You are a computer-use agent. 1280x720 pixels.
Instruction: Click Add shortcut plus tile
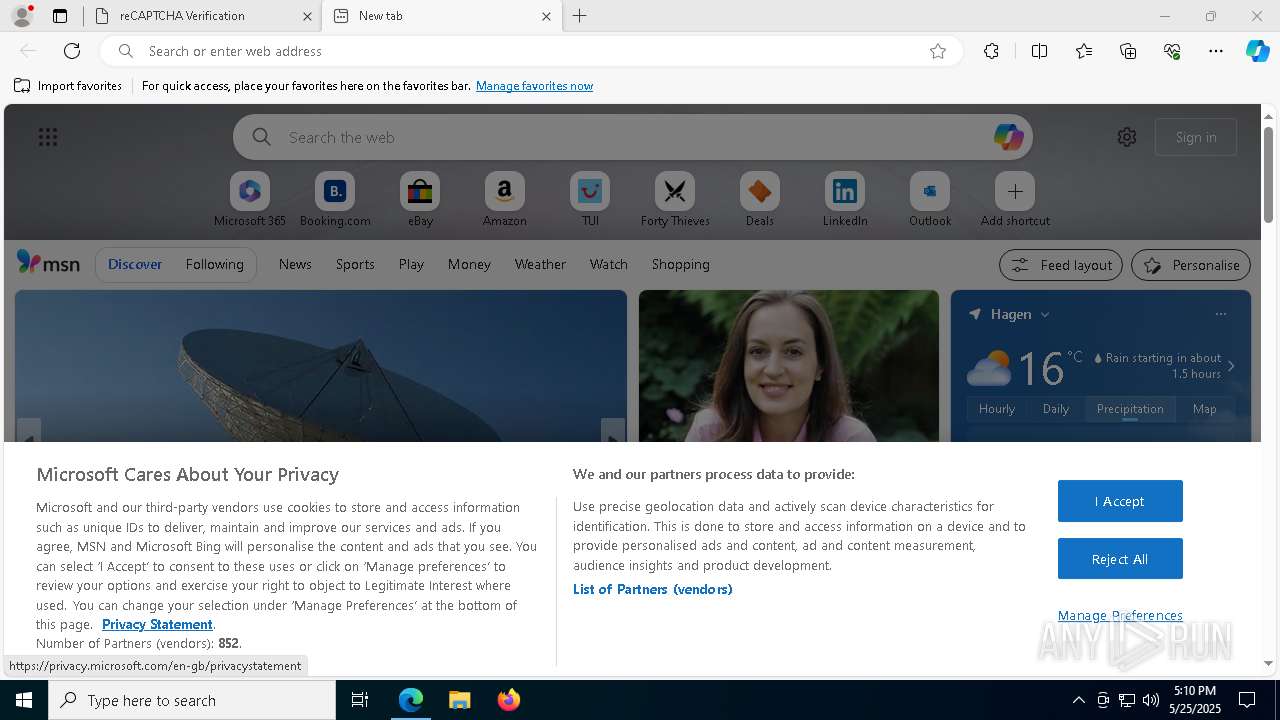pos(1015,200)
